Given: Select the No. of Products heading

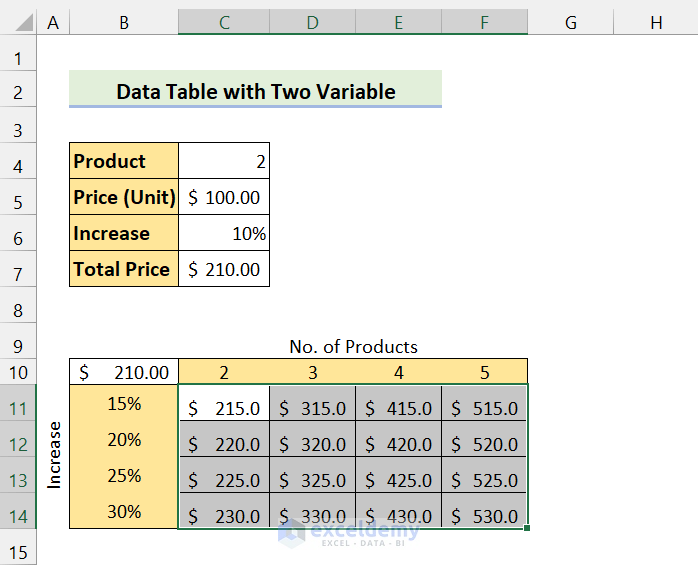Looking at the screenshot, I should (x=353, y=347).
